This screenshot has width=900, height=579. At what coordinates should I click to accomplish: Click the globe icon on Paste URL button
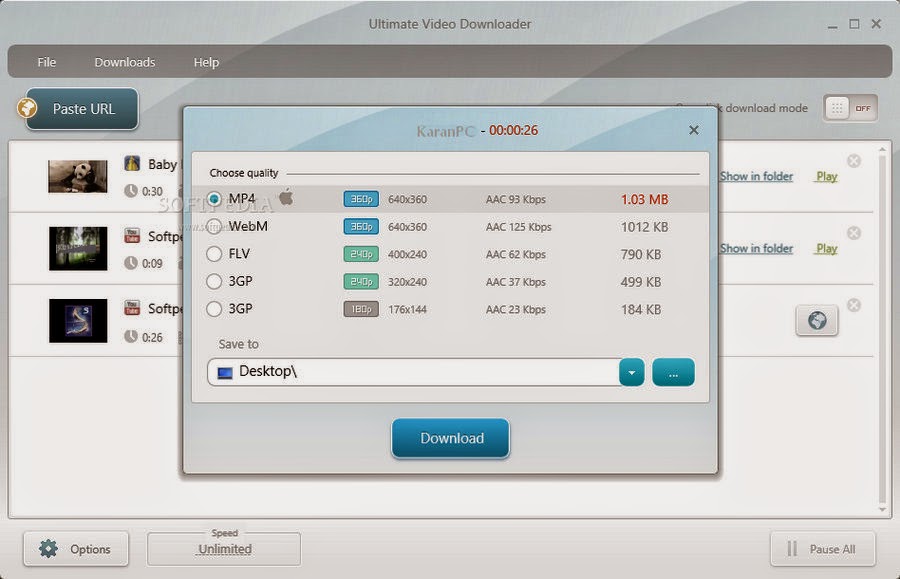point(27,108)
